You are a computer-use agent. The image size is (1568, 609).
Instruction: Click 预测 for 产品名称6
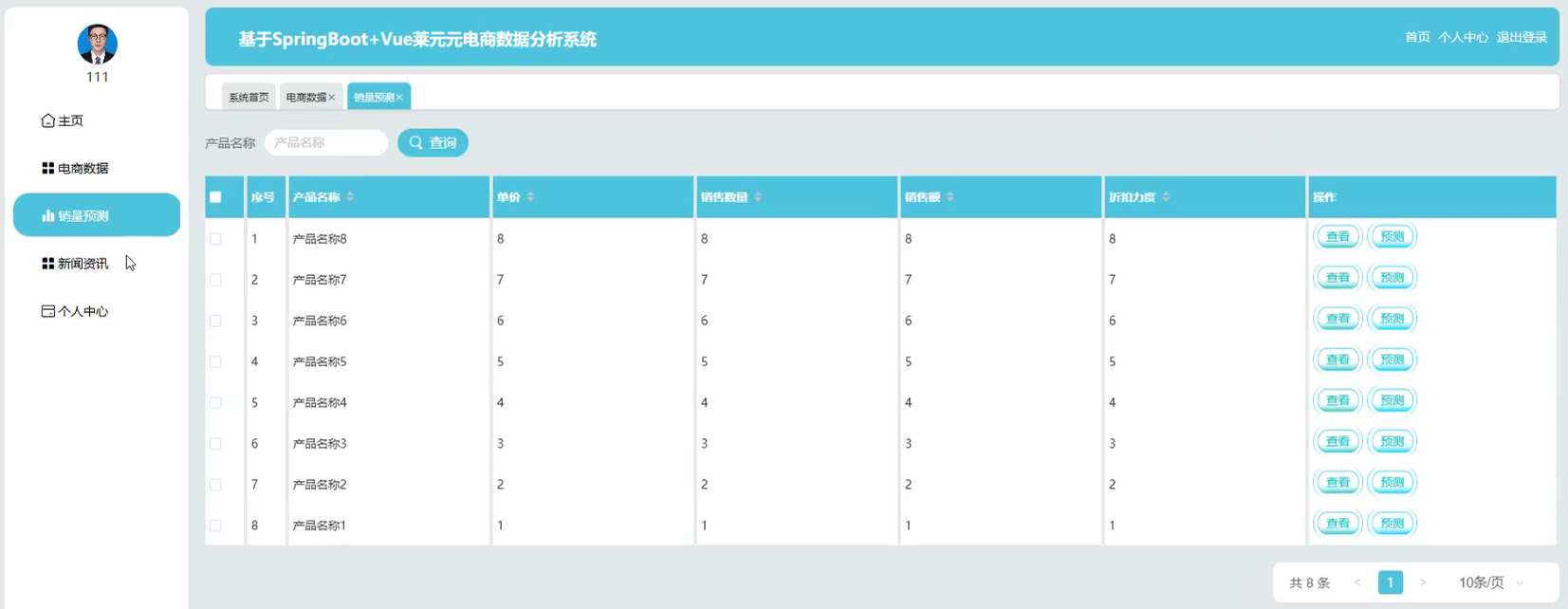coord(1392,319)
